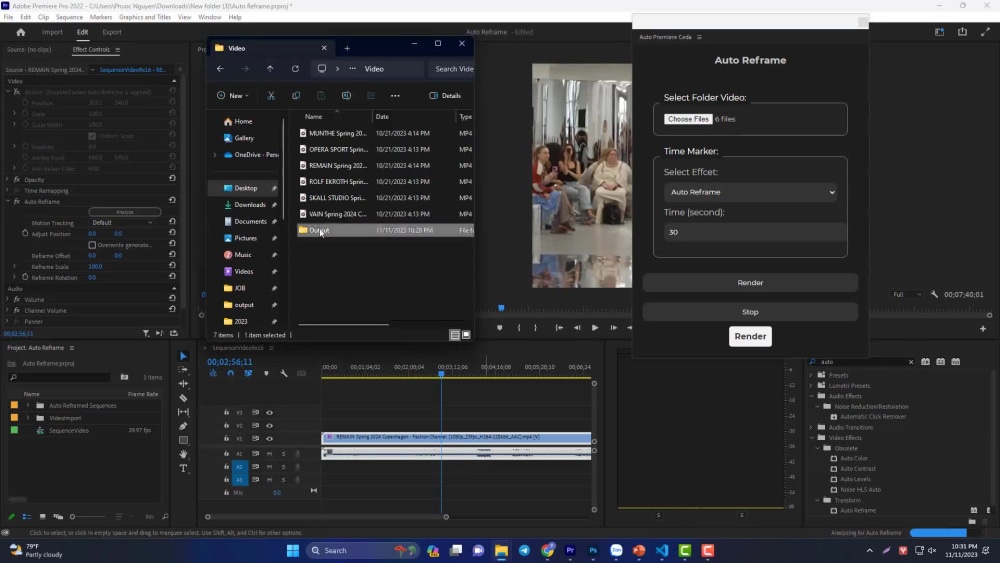The width and height of the screenshot is (1000, 563).
Task: Click the Analyze button in Auto Reframe
Action: point(125,212)
